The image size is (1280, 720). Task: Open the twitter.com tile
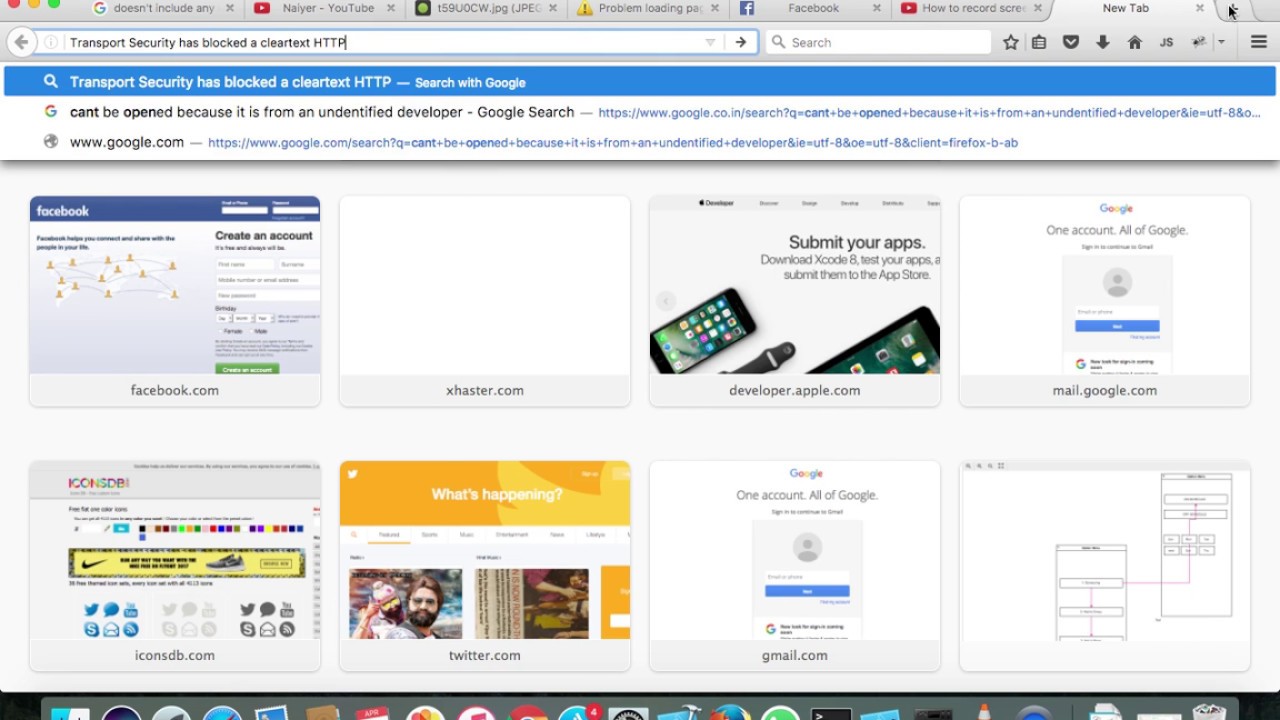[485, 566]
